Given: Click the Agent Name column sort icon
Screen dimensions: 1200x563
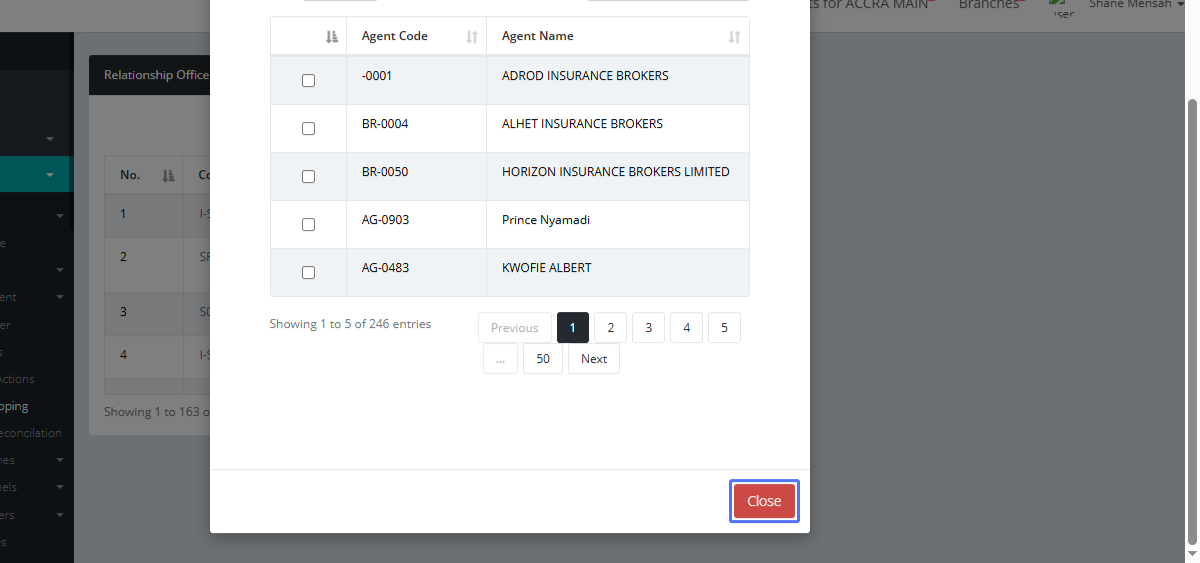Looking at the screenshot, I should click(x=734, y=37).
